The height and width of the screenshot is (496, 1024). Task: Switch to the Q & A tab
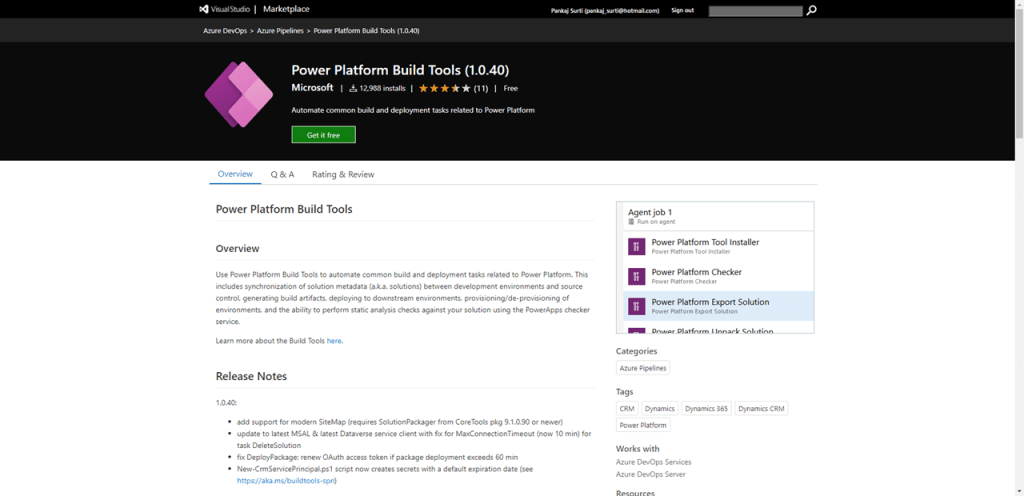pos(282,174)
